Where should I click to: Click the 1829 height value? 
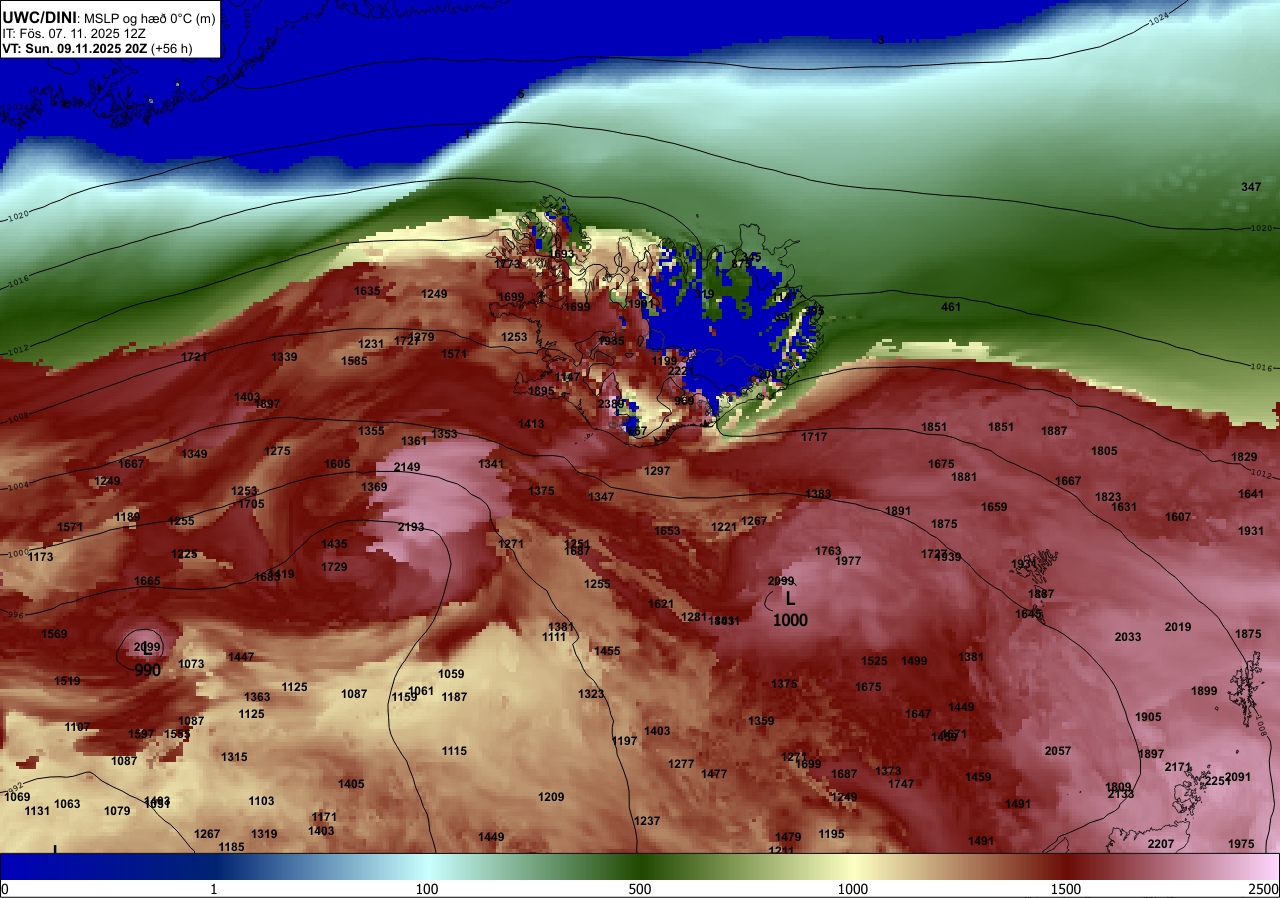[x=1244, y=457]
